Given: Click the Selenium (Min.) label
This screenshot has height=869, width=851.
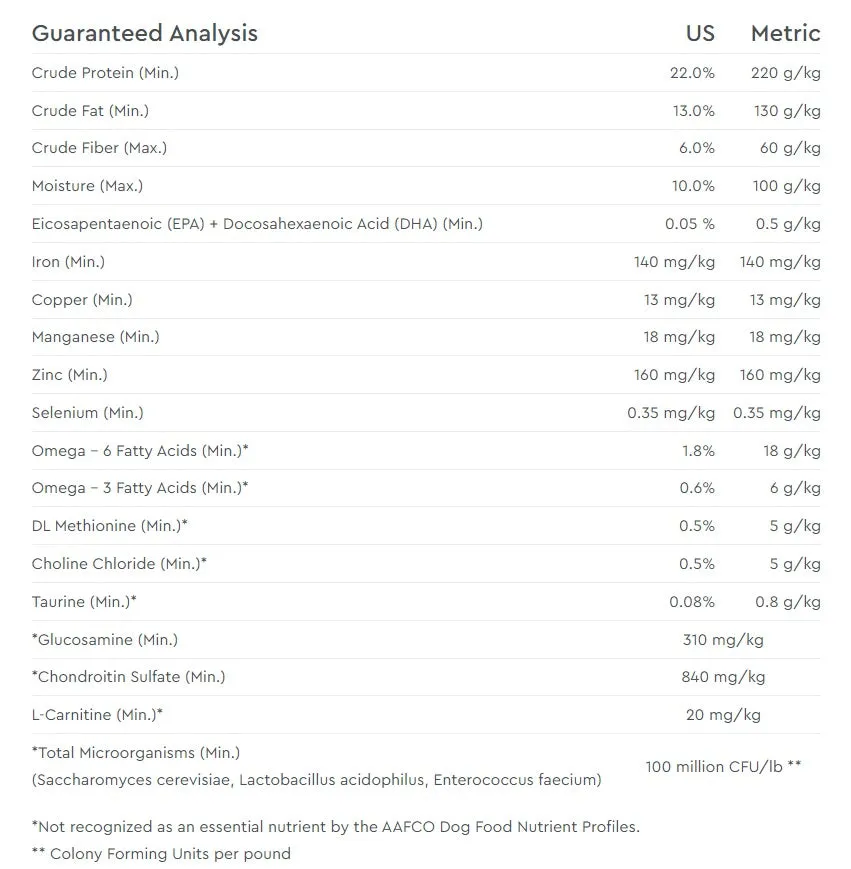Looking at the screenshot, I should pyautogui.click(x=88, y=413).
